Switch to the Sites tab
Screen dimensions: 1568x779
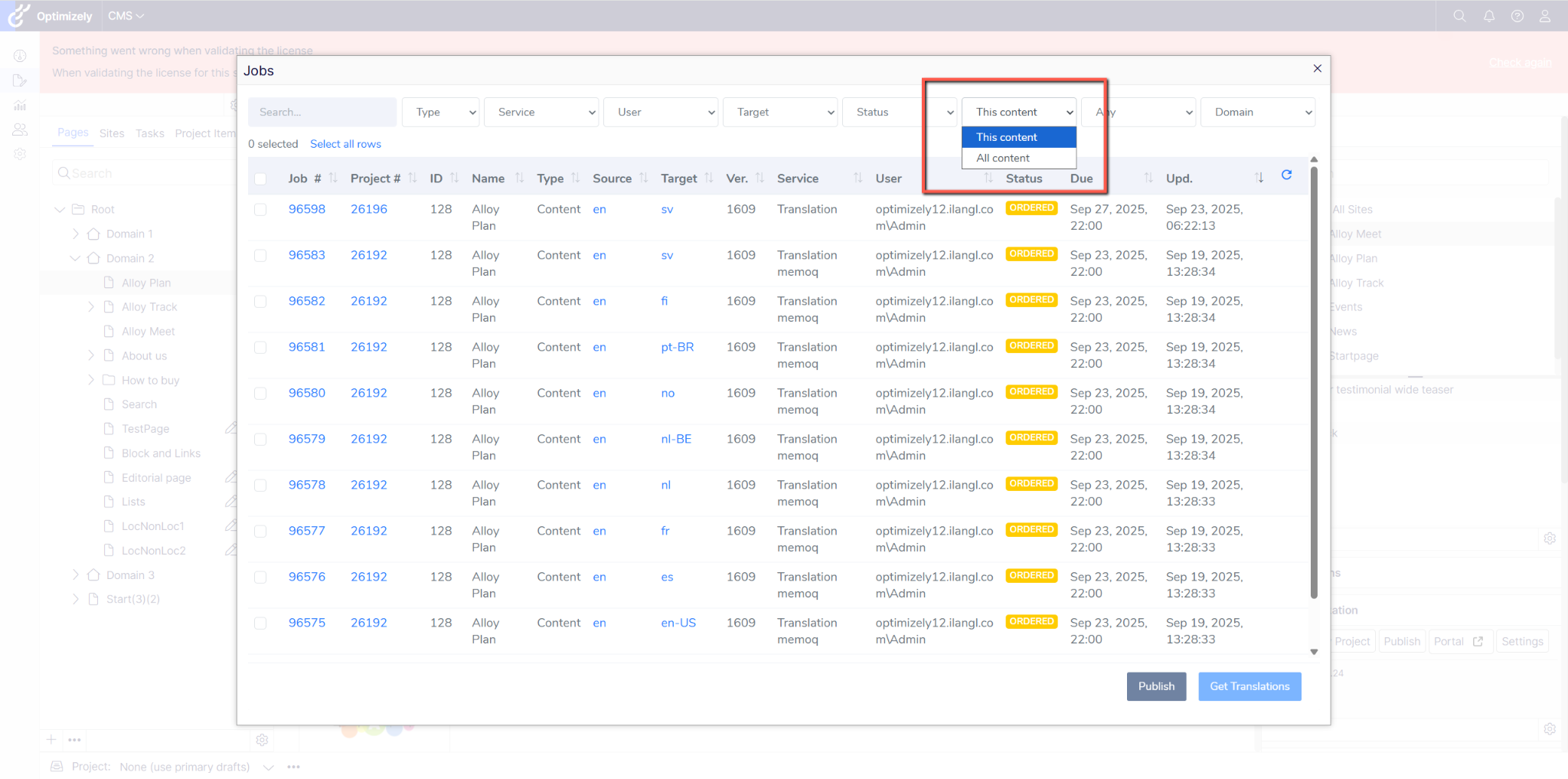pos(112,133)
